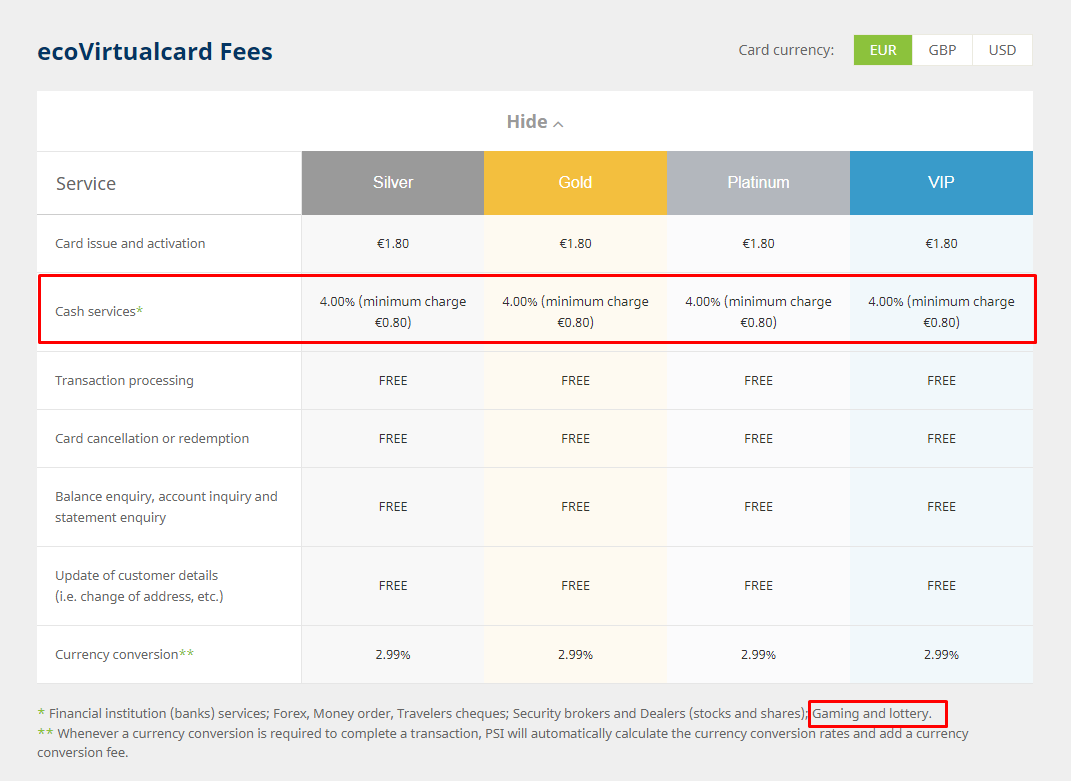Click Gold card issue fee €1.80
This screenshot has width=1071, height=781.
pos(575,243)
